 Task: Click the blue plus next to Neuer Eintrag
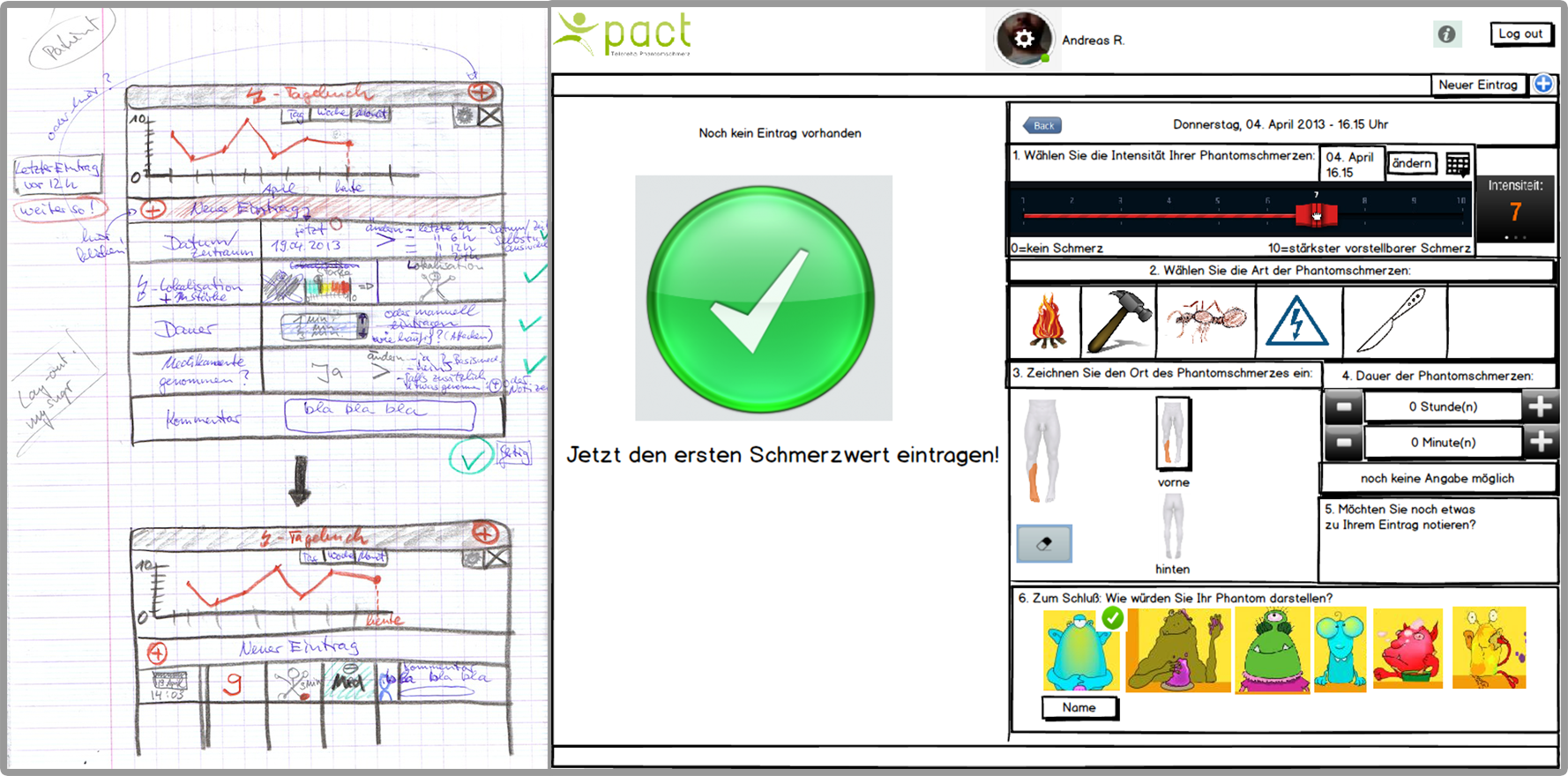coord(1542,84)
